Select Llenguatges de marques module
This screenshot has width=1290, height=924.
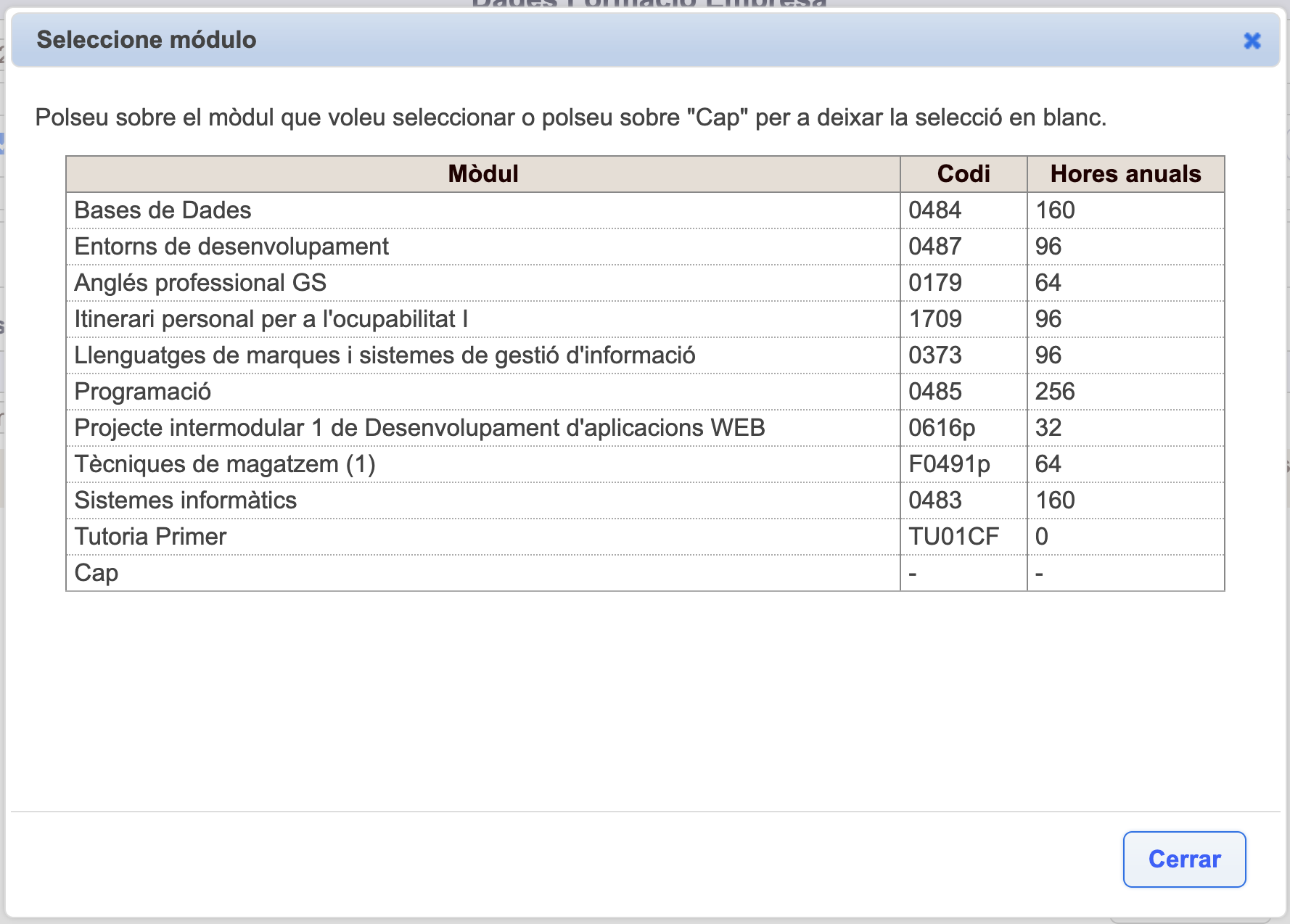click(385, 355)
